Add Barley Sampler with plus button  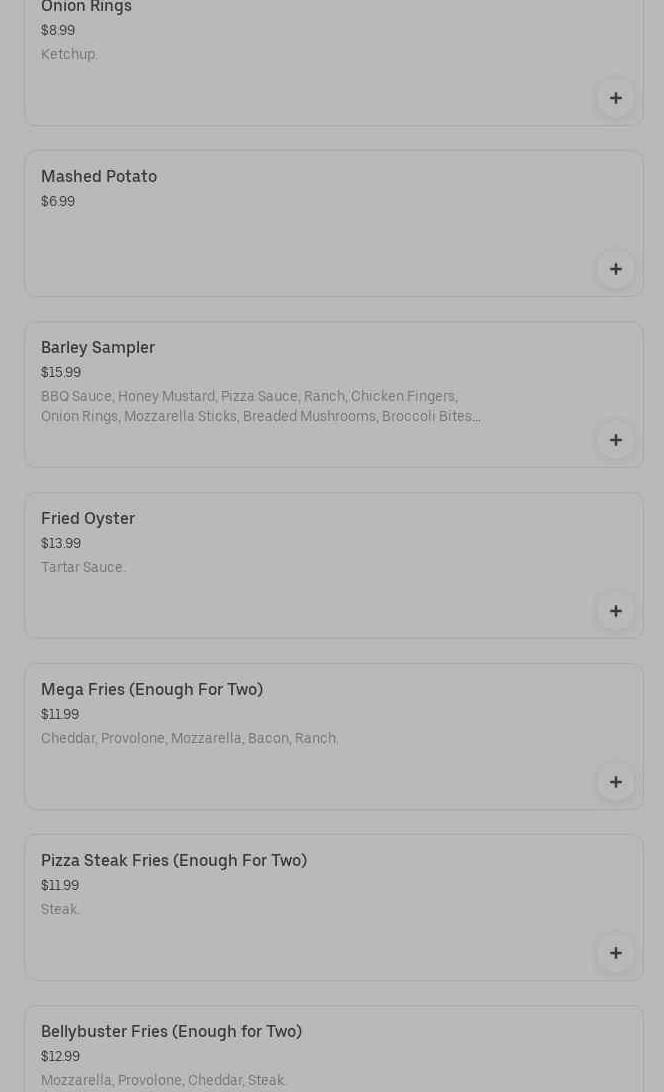(615, 440)
